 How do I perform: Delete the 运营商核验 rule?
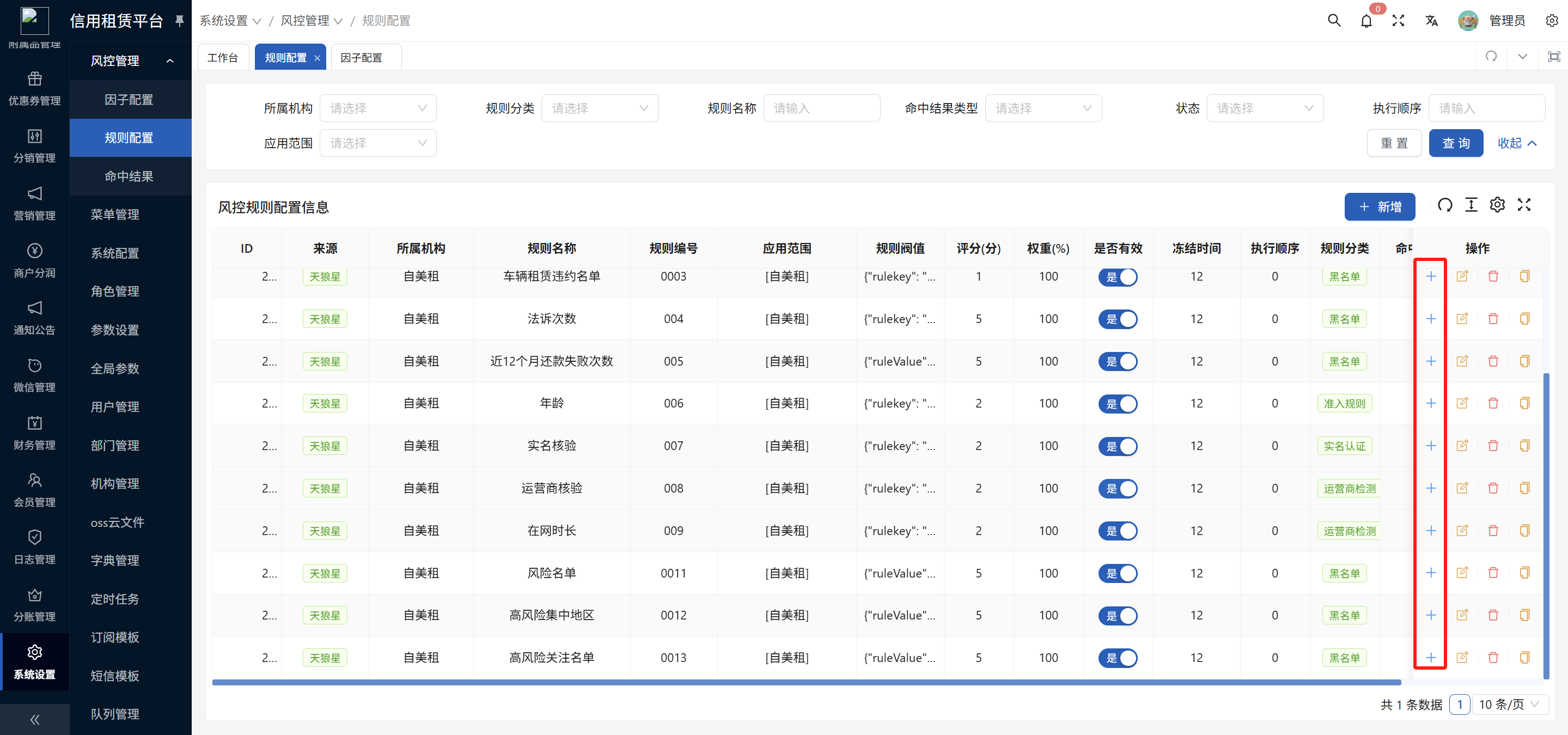pos(1493,488)
